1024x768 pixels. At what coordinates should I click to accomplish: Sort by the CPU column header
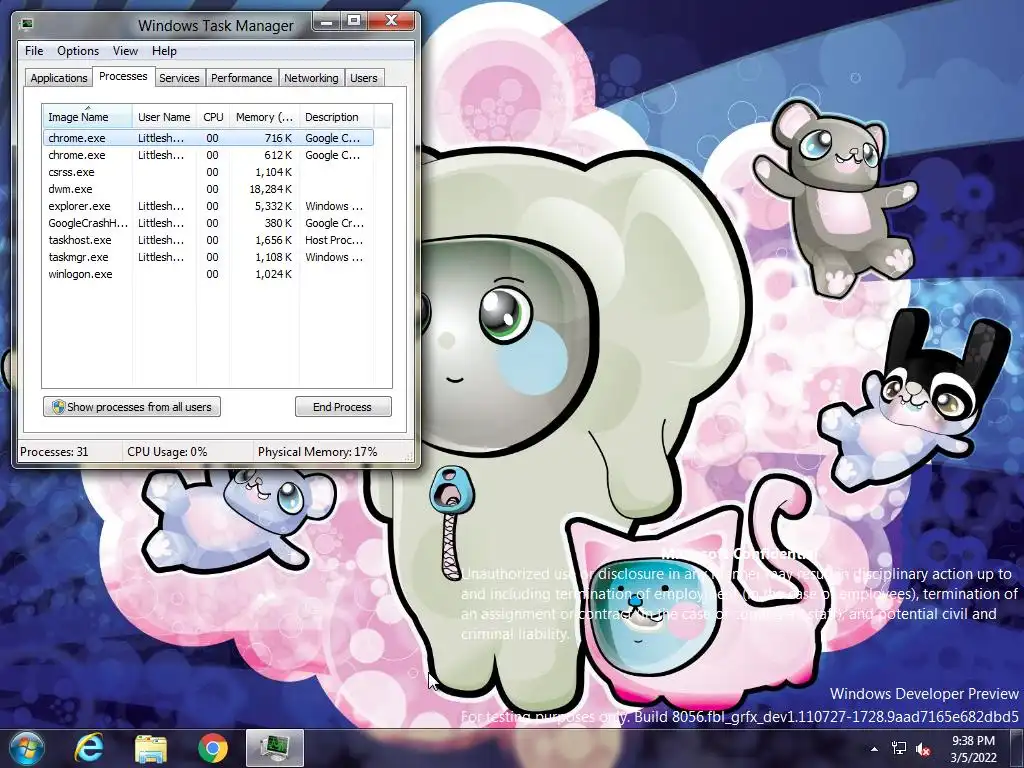(x=213, y=117)
